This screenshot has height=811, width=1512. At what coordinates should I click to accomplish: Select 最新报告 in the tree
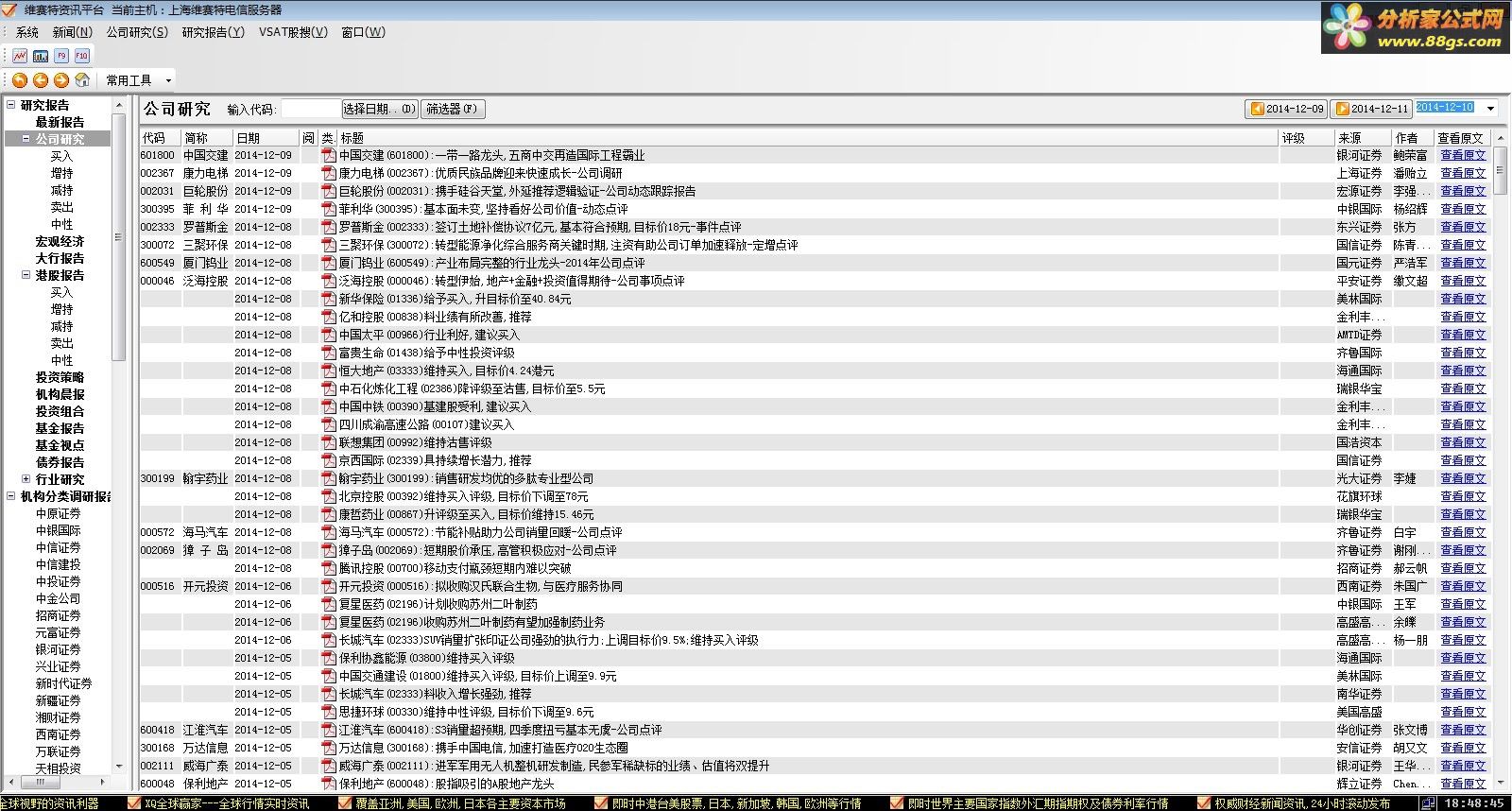point(60,122)
